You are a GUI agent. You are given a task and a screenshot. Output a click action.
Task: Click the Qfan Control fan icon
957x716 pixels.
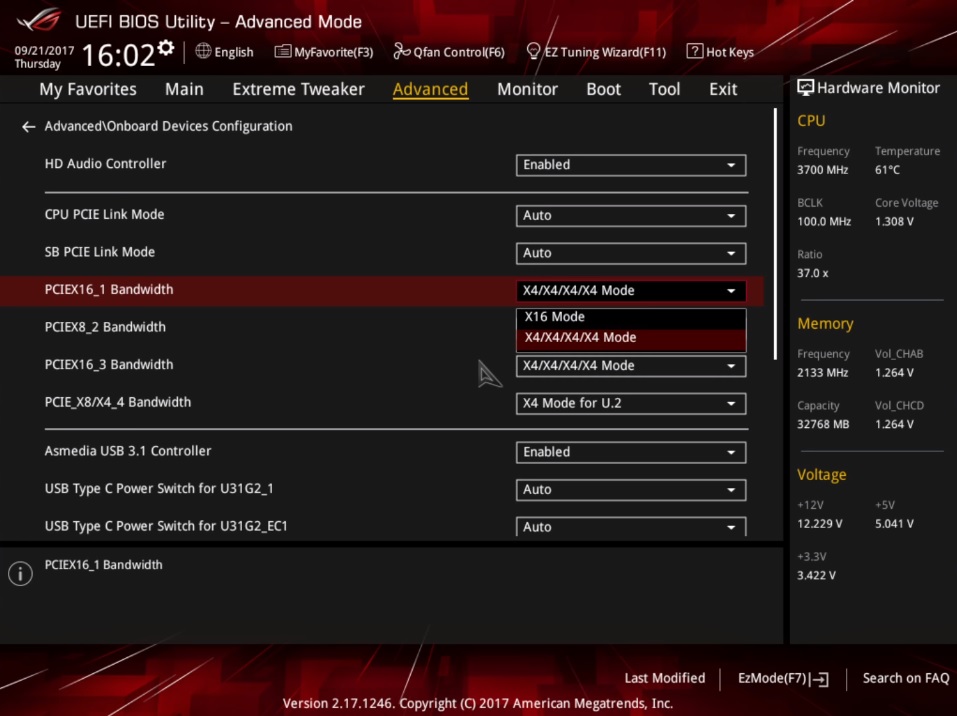[402, 51]
